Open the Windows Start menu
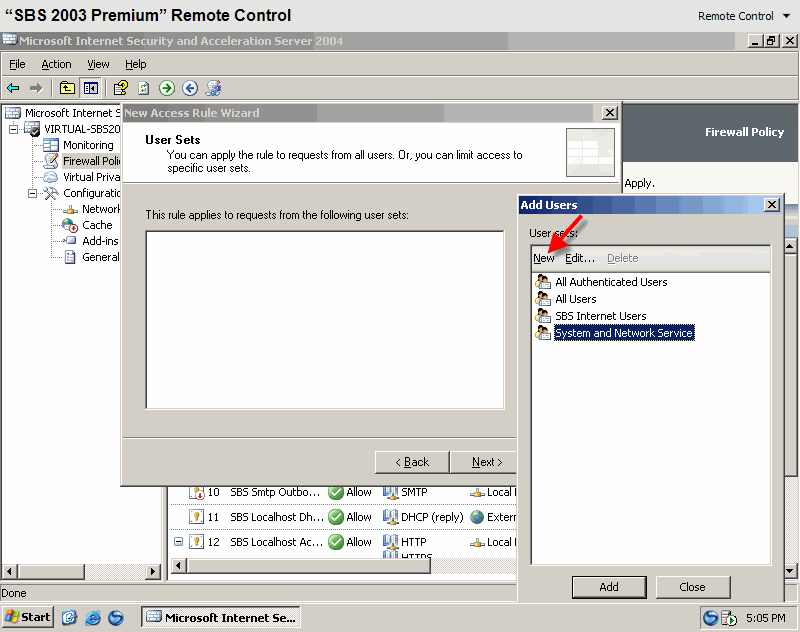This screenshot has width=800, height=632. (x=28, y=617)
